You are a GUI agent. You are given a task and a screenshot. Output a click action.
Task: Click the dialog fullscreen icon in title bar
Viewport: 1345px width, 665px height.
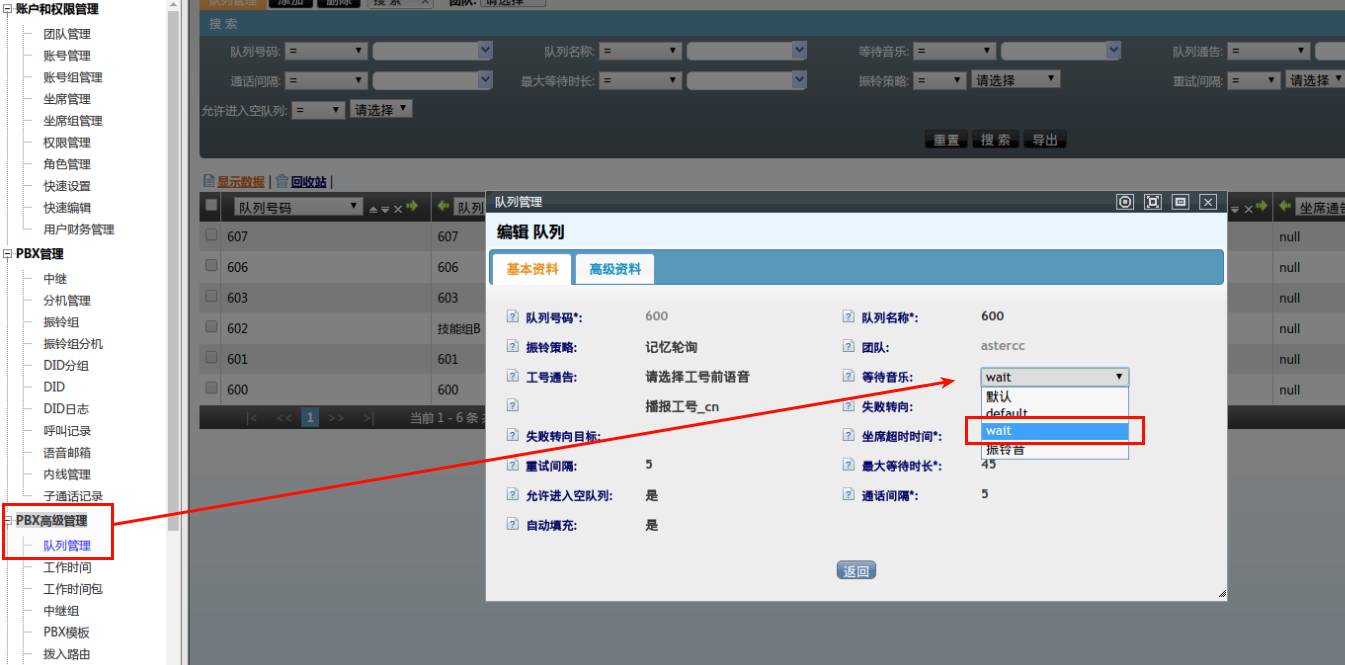(x=1152, y=202)
